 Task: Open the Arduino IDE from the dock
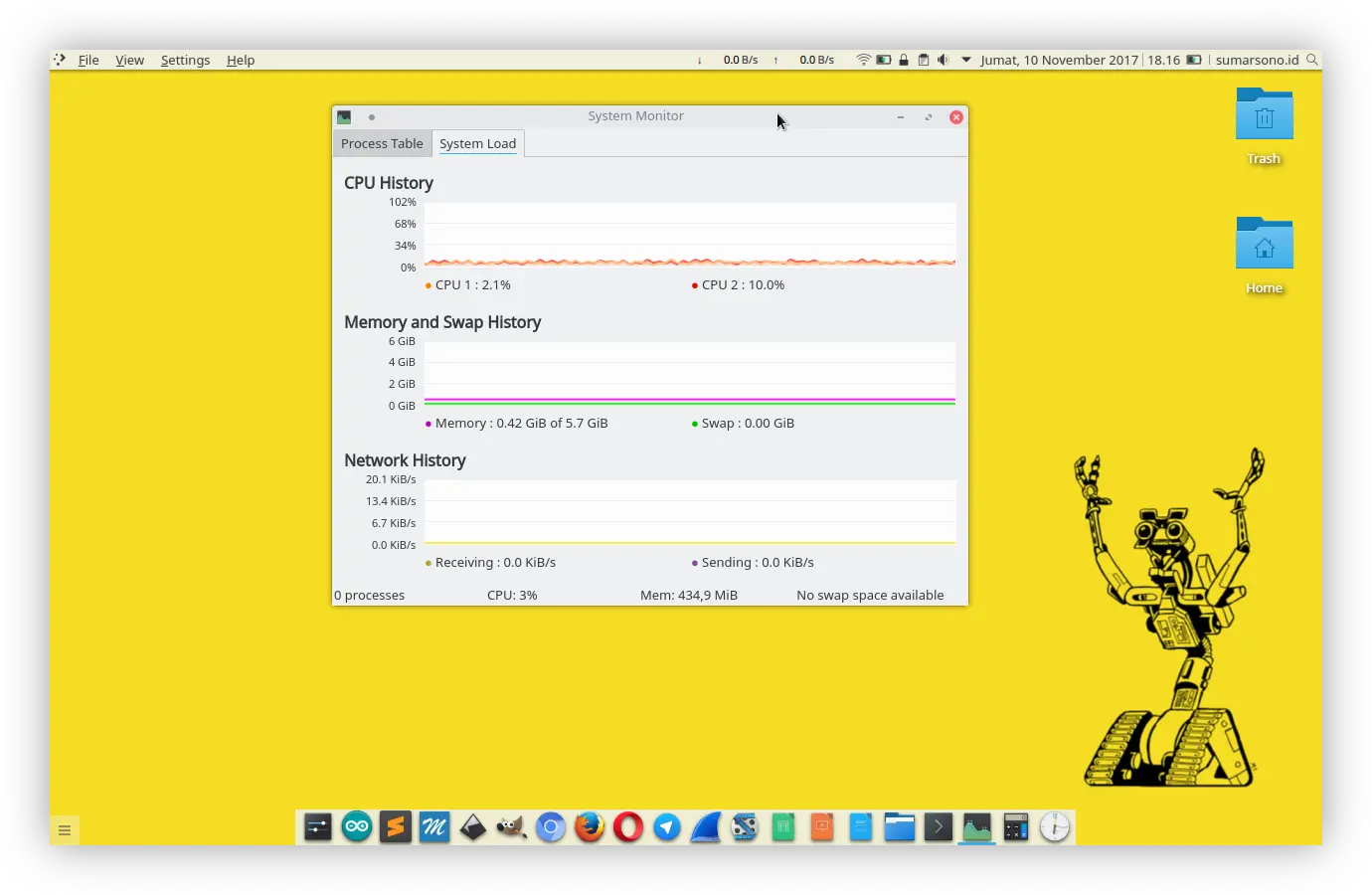coord(357,826)
